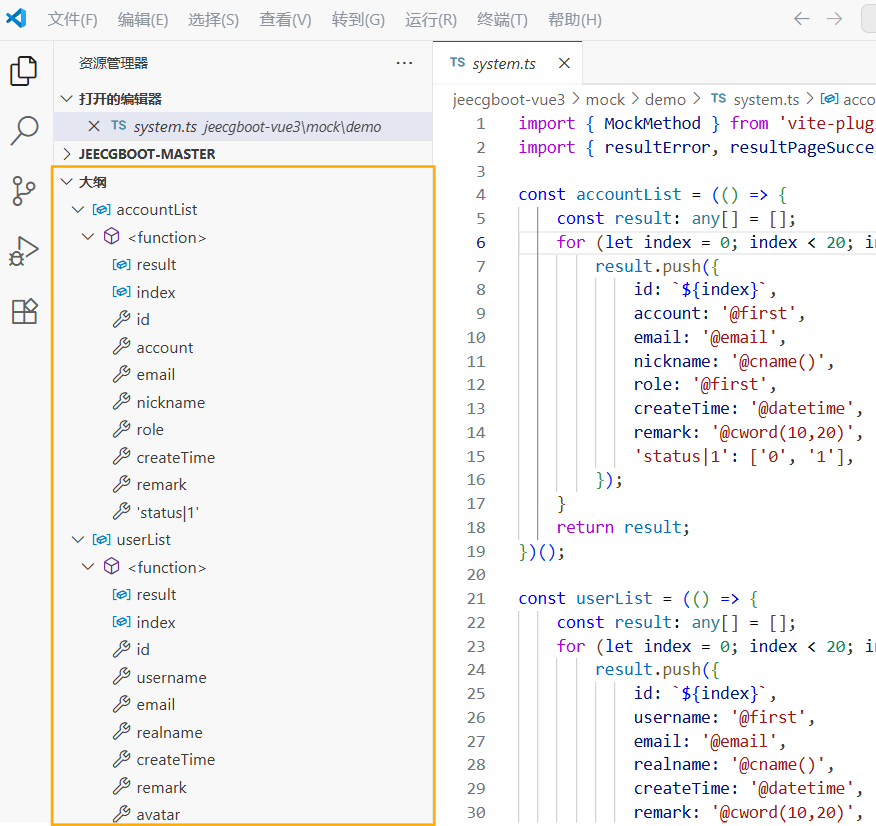Click the mock breadcrumb
The height and width of the screenshot is (826, 876).
coord(605,100)
